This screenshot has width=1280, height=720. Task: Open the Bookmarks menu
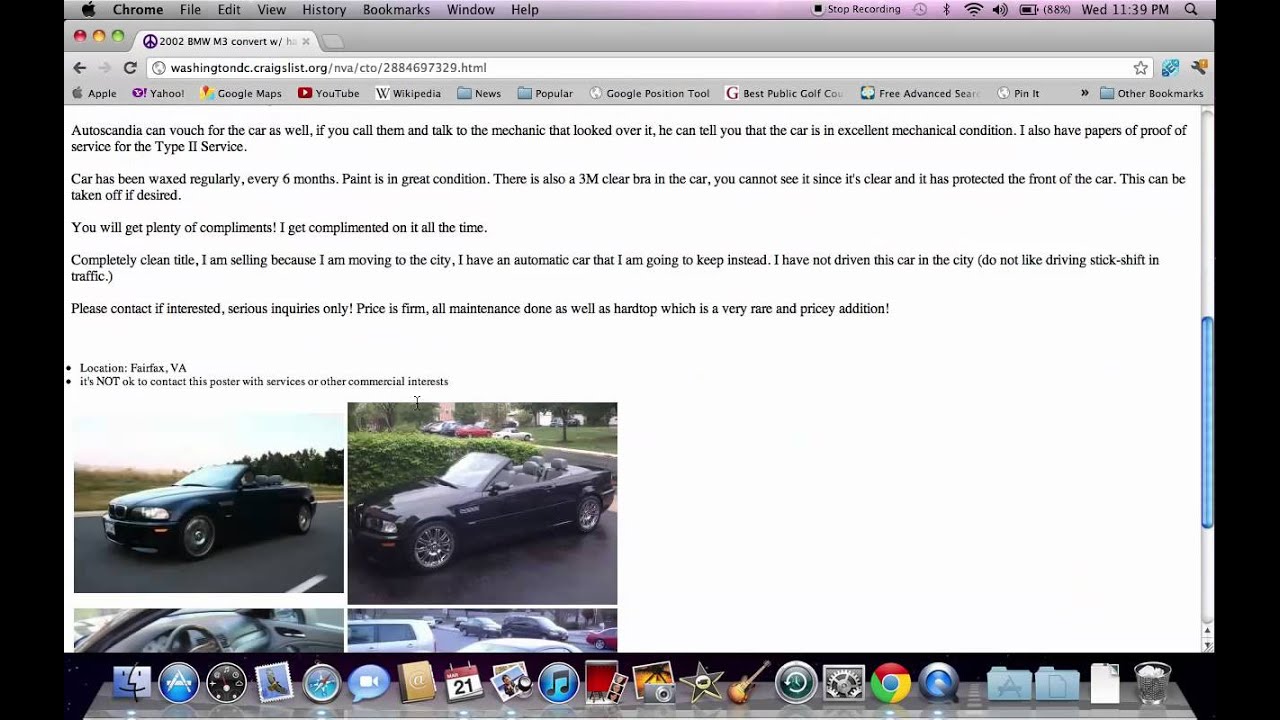pyautogui.click(x=396, y=9)
